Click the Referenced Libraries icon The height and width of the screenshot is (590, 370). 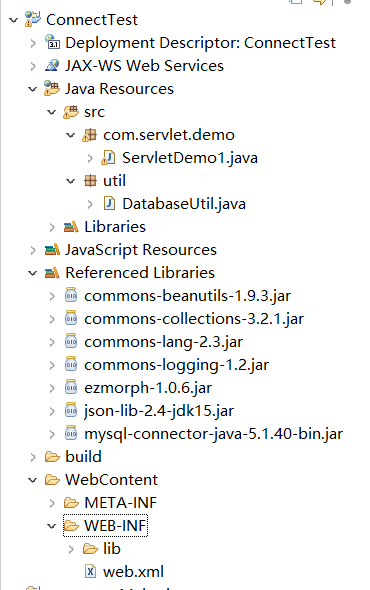[52, 272]
